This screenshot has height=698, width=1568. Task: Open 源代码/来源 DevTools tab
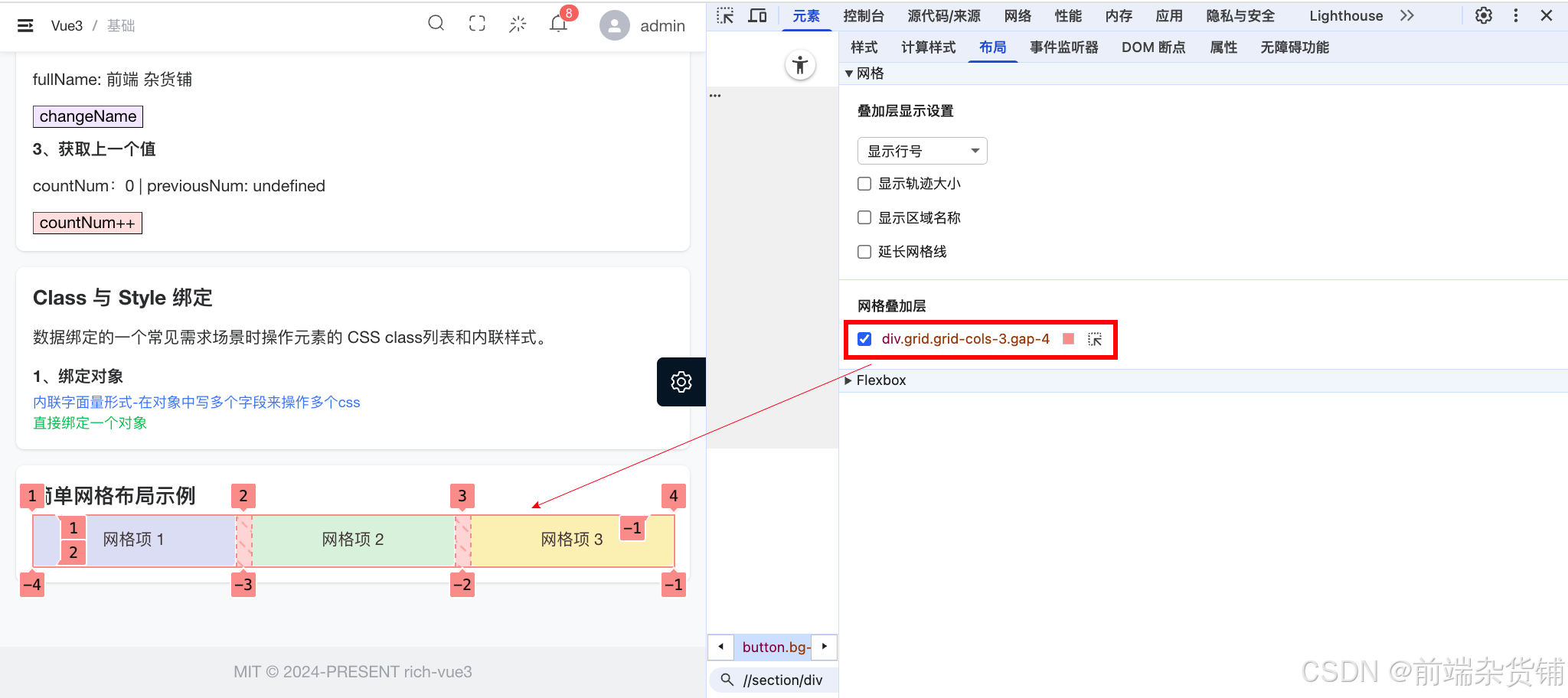pyautogui.click(x=944, y=16)
